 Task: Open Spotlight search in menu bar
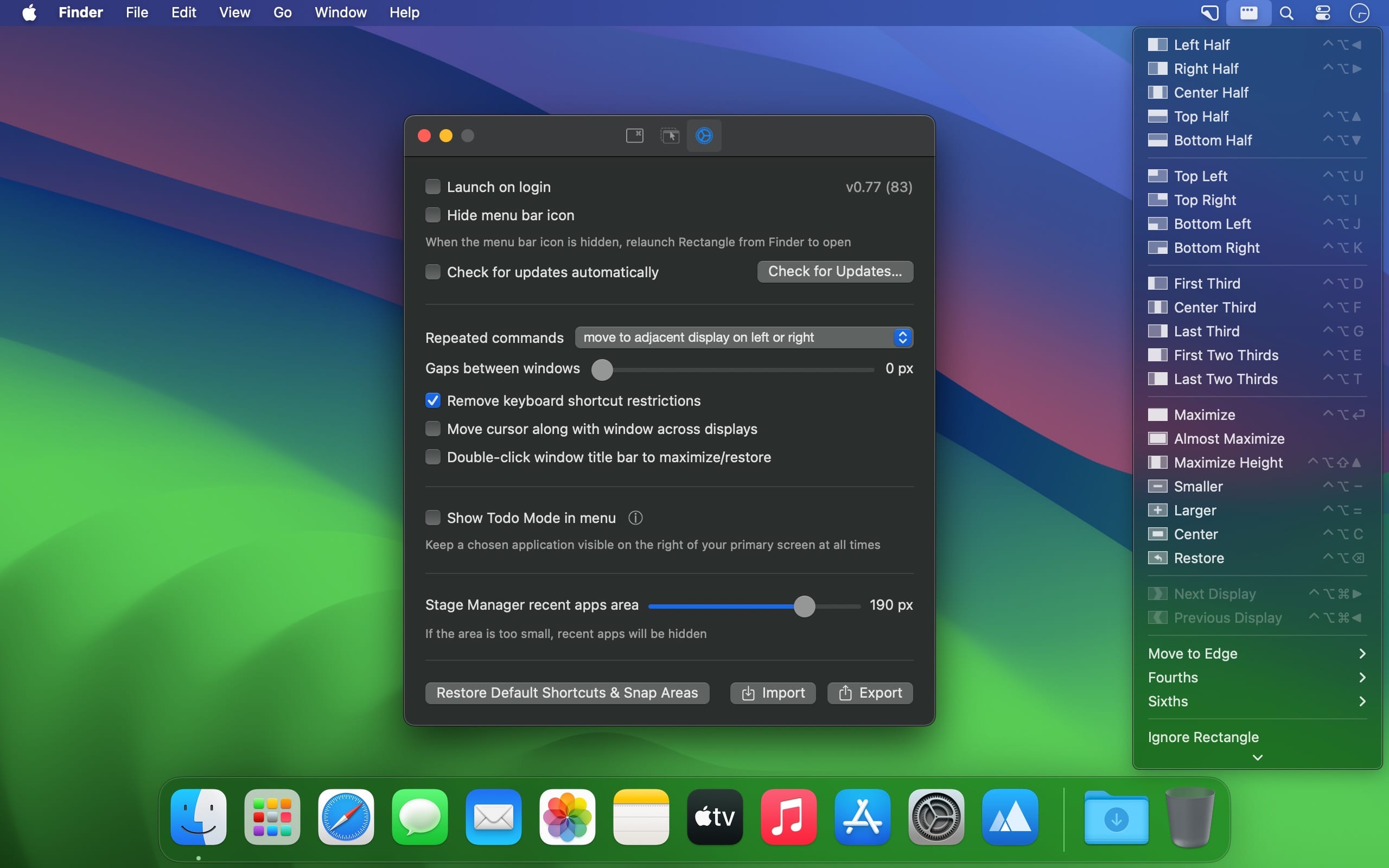coord(1286,12)
